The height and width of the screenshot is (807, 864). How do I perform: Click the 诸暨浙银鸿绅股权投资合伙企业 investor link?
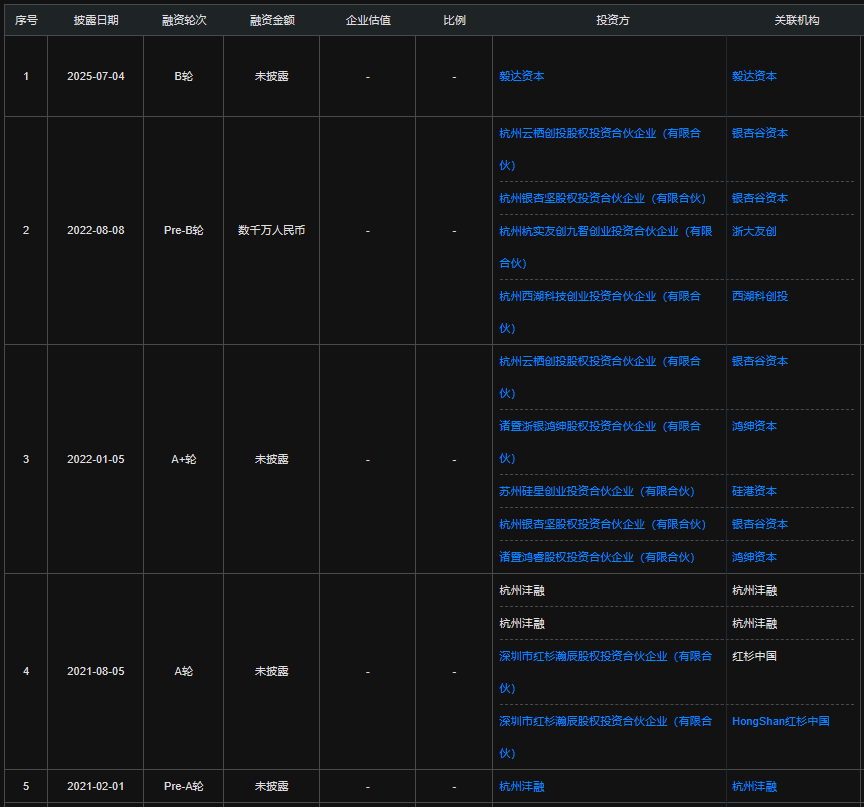pyautogui.click(x=600, y=442)
